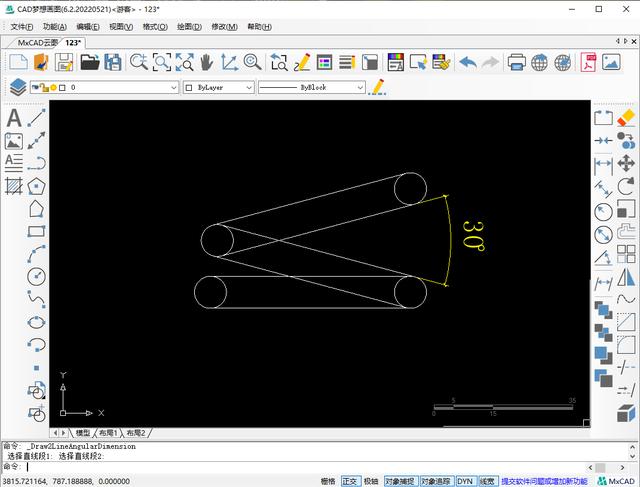Open the 编辑(E) menu

tap(88, 27)
